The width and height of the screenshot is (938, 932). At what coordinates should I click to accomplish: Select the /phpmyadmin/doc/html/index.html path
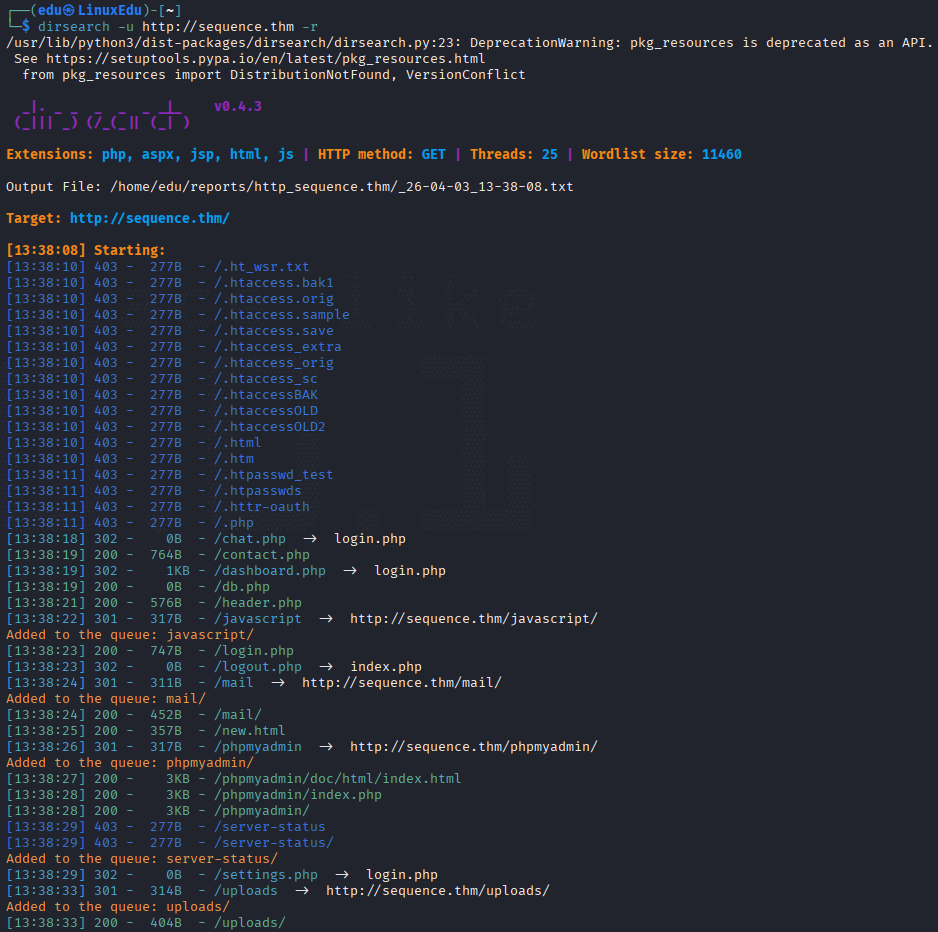[337, 779]
